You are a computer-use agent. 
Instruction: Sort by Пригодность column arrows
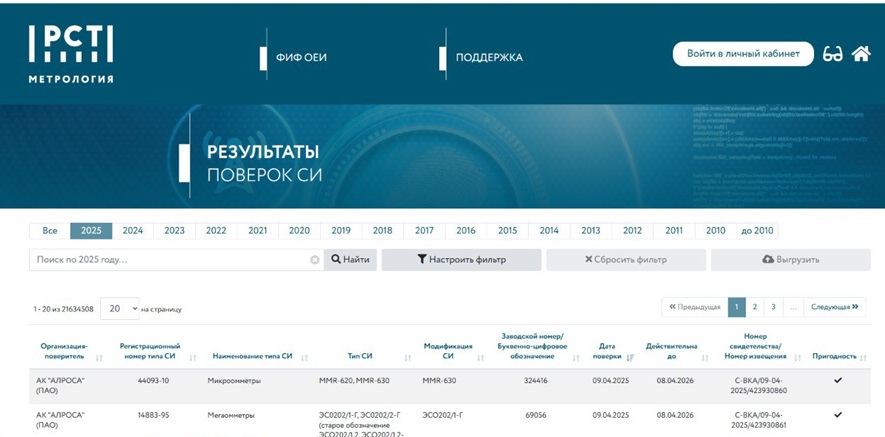863,356
